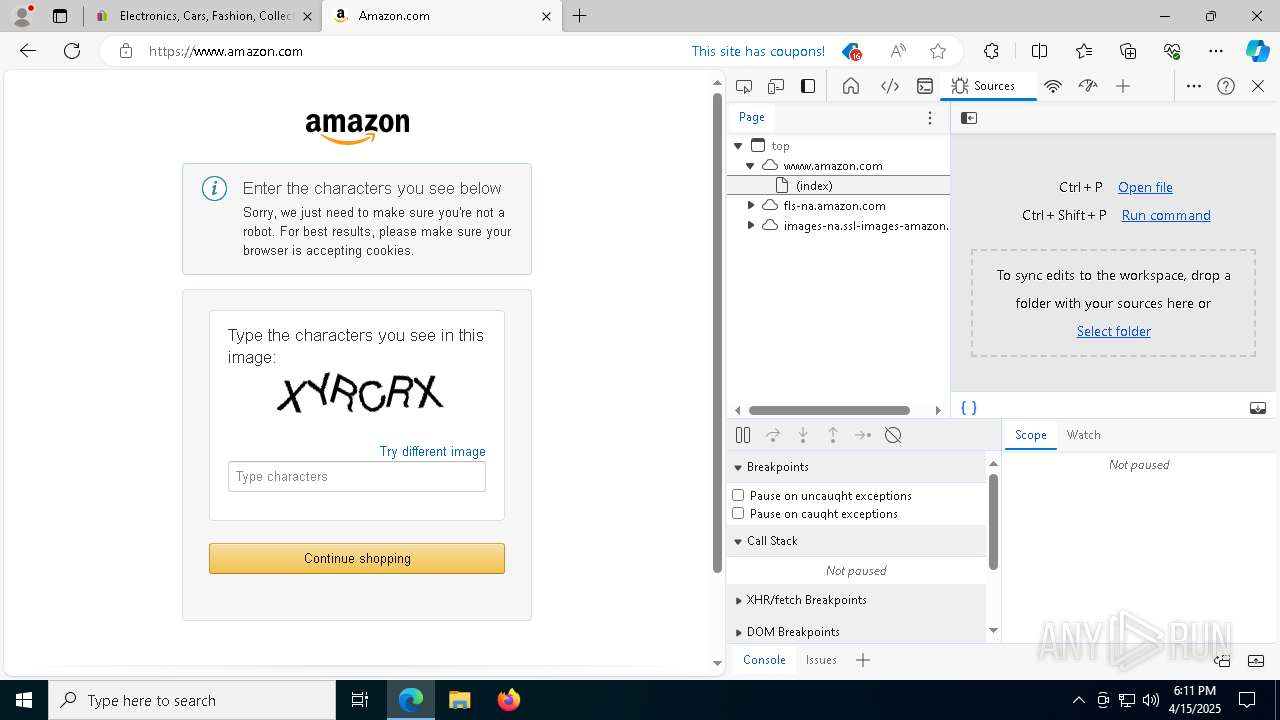Image resolution: width=1280 pixels, height=720 pixels.
Task: Open the Network panel wifi icon
Action: coord(1053,86)
